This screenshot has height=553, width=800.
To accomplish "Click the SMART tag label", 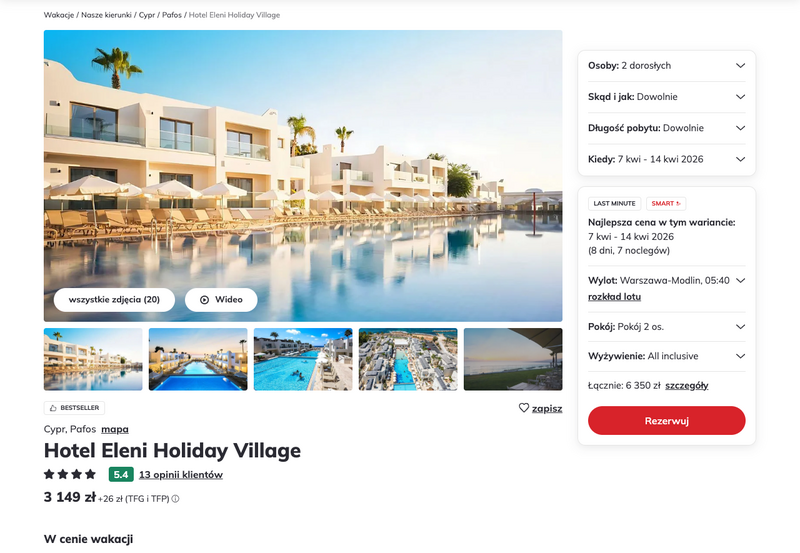I will (666, 204).
